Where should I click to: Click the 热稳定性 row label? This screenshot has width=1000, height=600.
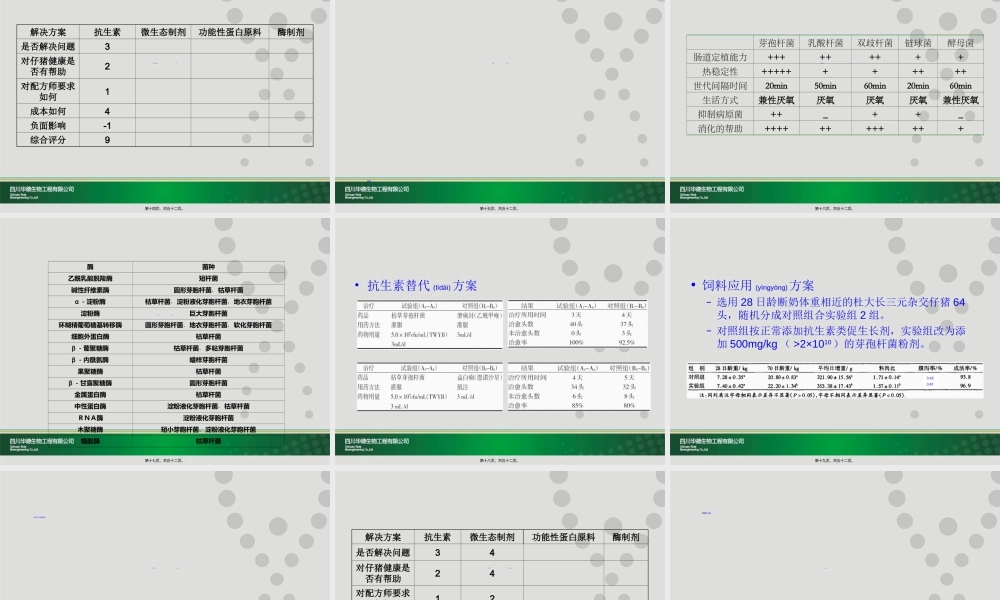719,72
